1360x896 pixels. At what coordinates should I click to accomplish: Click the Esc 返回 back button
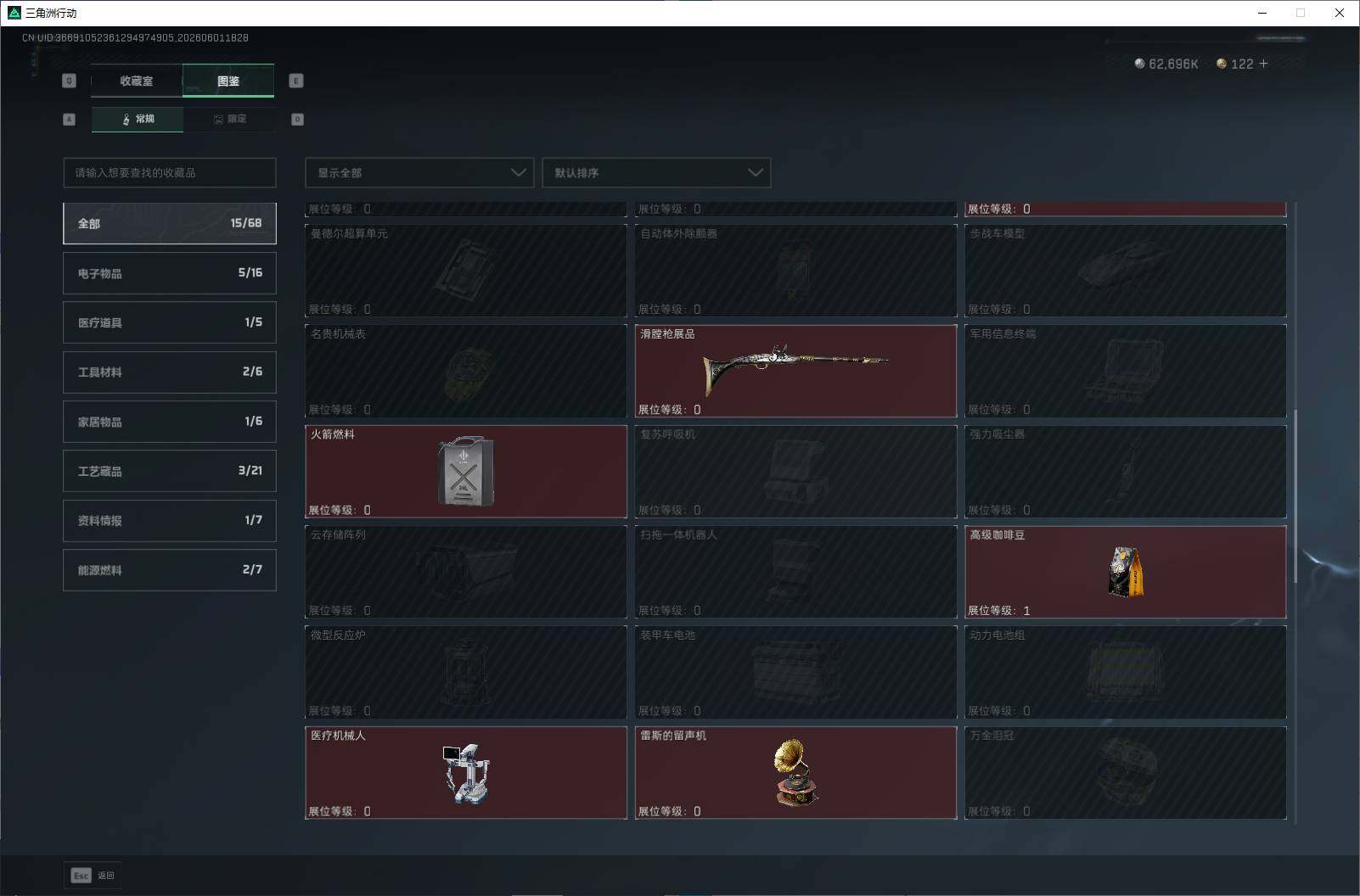[93, 876]
